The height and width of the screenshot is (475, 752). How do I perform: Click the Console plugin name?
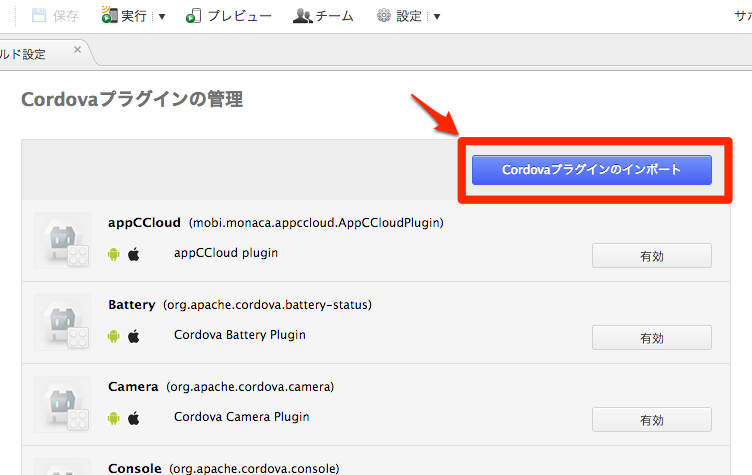coord(134,468)
